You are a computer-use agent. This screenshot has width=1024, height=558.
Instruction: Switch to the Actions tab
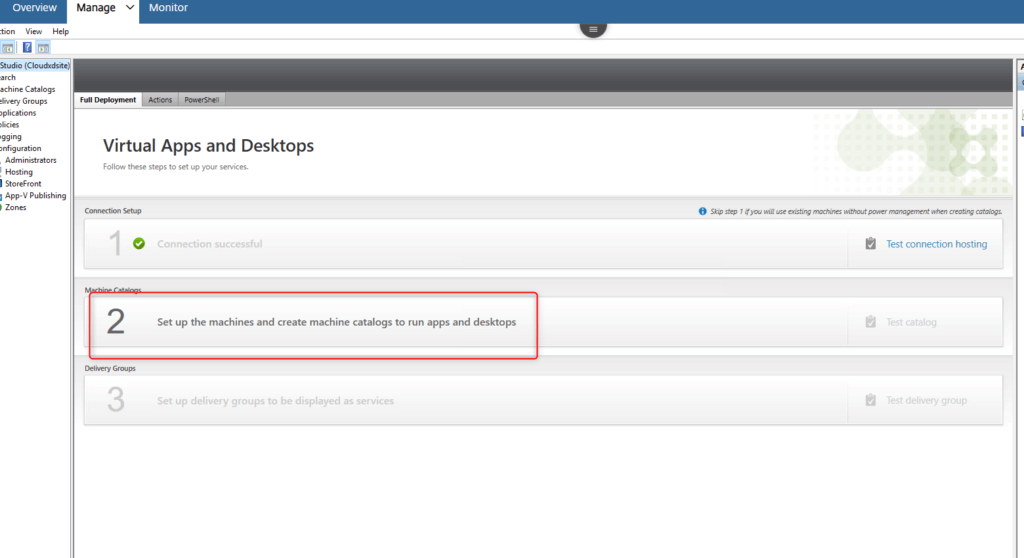(x=160, y=100)
